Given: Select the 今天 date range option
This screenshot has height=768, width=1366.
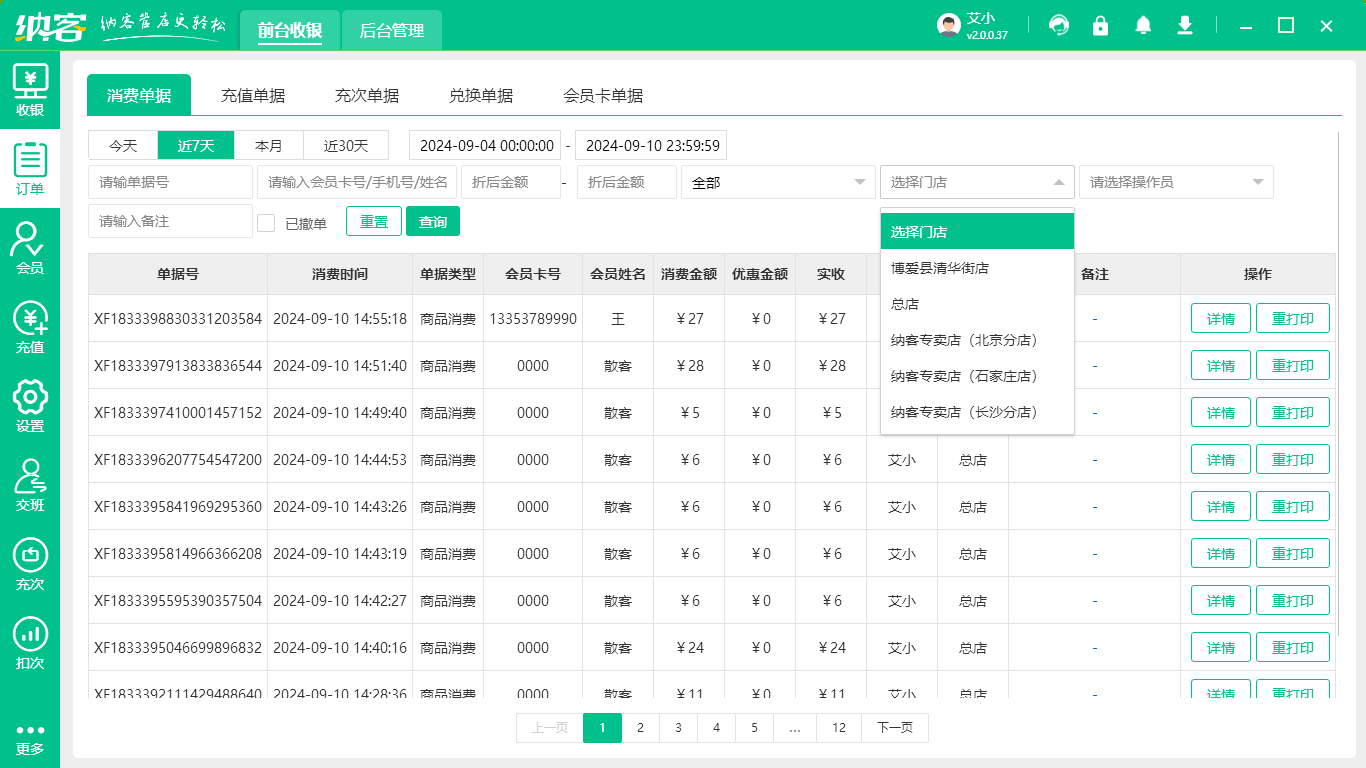Looking at the screenshot, I should coord(123,146).
